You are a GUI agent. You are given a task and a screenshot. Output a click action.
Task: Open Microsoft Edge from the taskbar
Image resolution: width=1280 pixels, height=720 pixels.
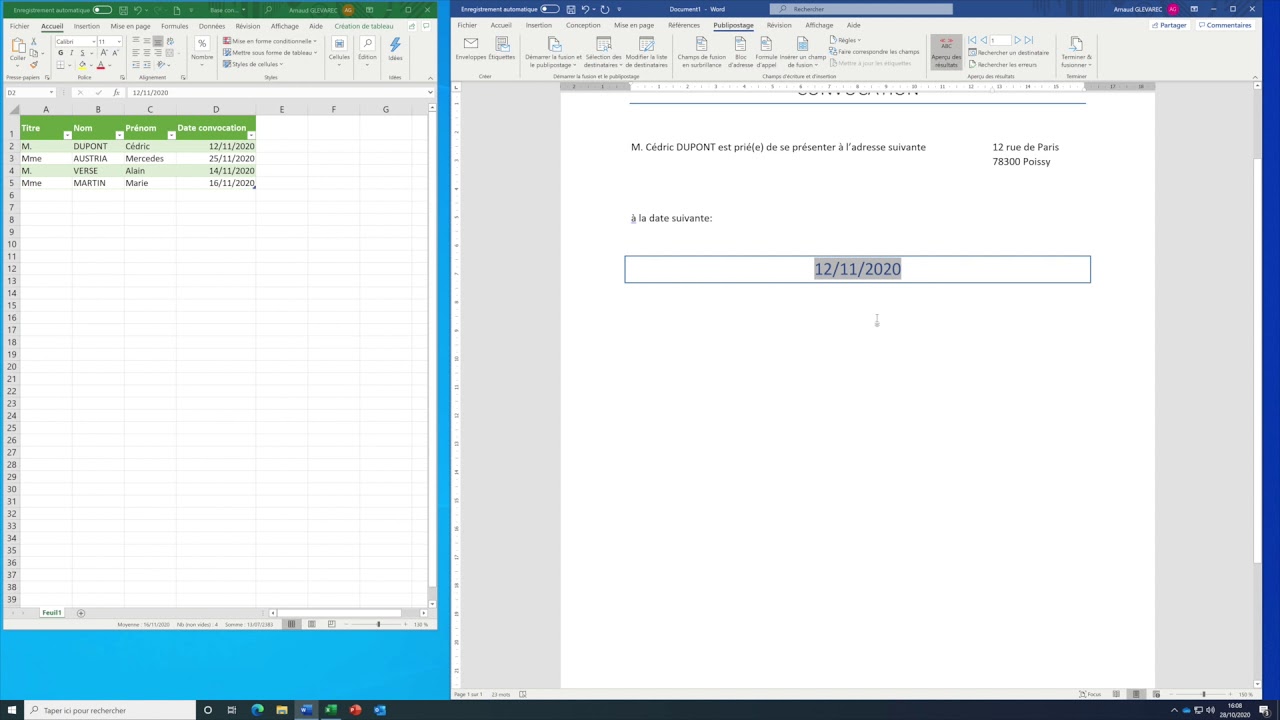point(257,710)
